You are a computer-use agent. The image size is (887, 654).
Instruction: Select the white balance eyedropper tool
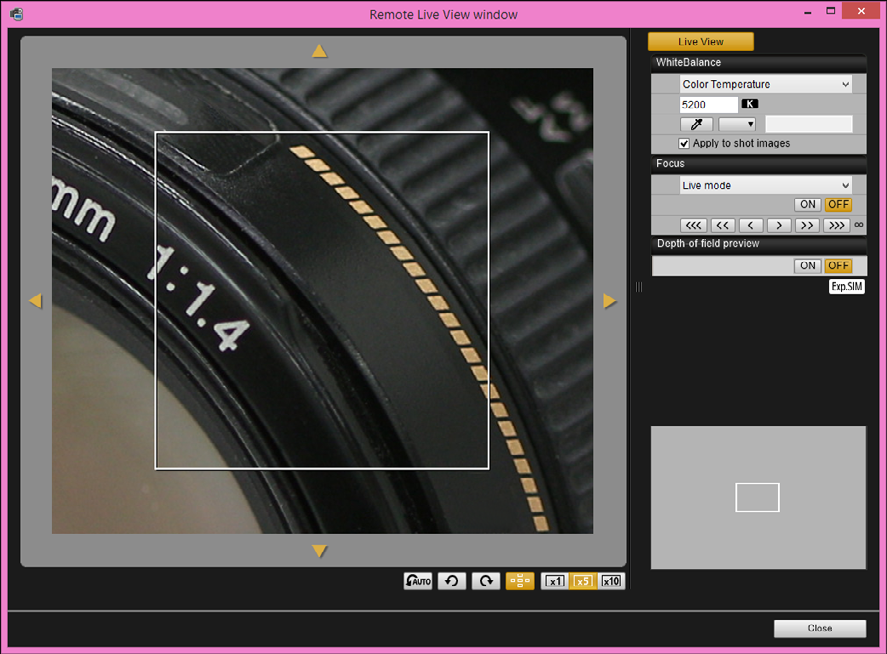coord(696,124)
